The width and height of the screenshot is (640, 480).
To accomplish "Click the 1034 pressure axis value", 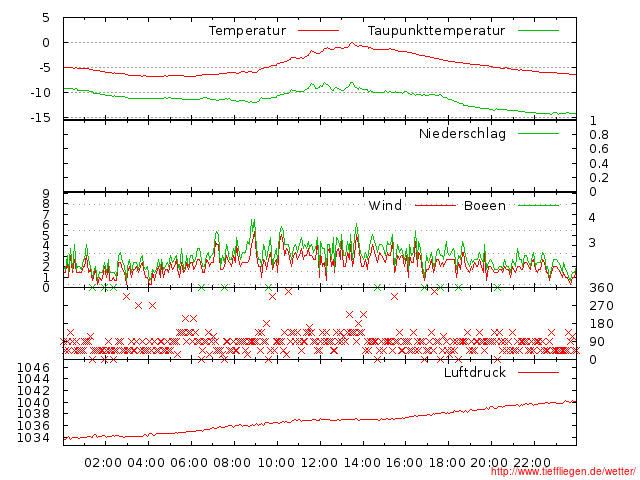I will 33,438.
